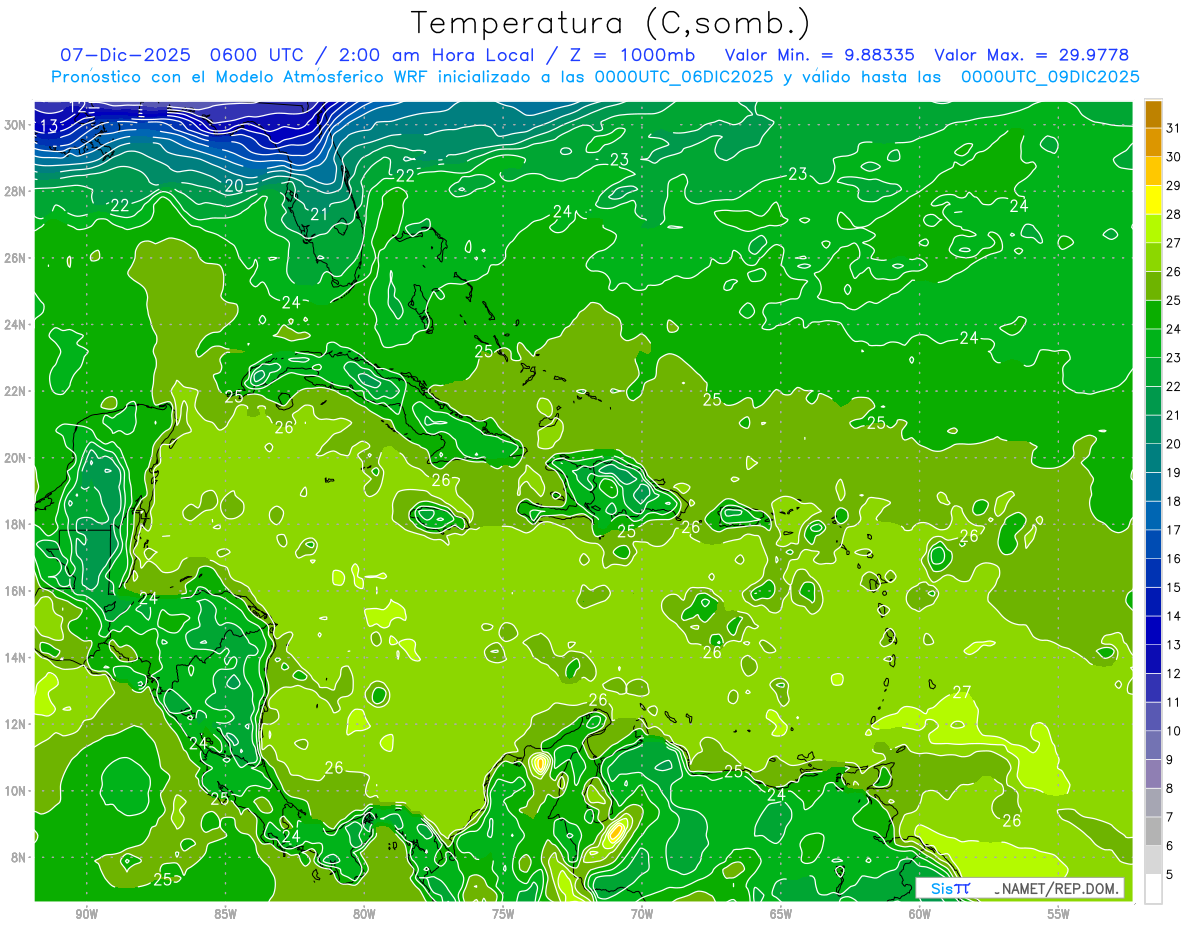
Task: Click the '21' contour label over Florida
Action: pyautogui.click(x=319, y=214)
